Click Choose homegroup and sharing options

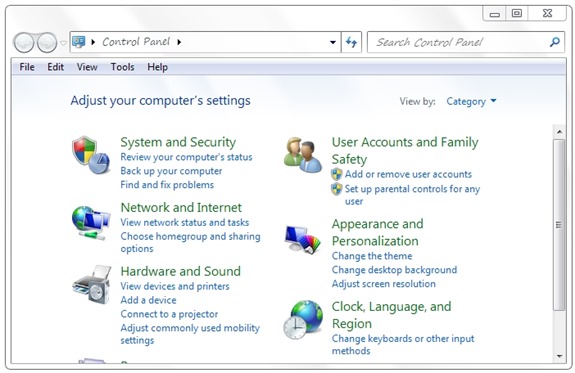click(190, 242)
